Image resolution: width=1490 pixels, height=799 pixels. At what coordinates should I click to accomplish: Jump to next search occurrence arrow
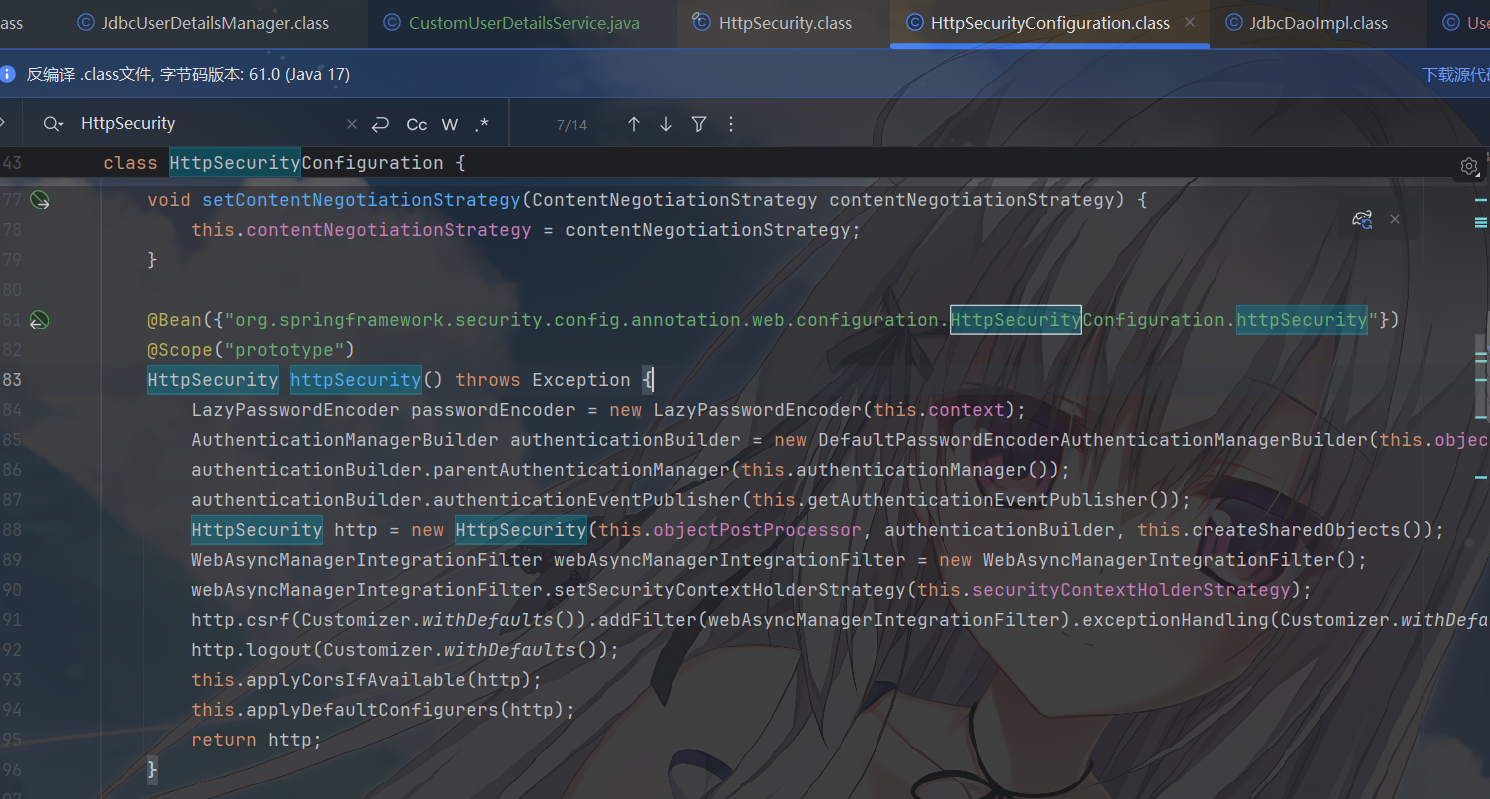pyautogui.click(x=666, y=124)
